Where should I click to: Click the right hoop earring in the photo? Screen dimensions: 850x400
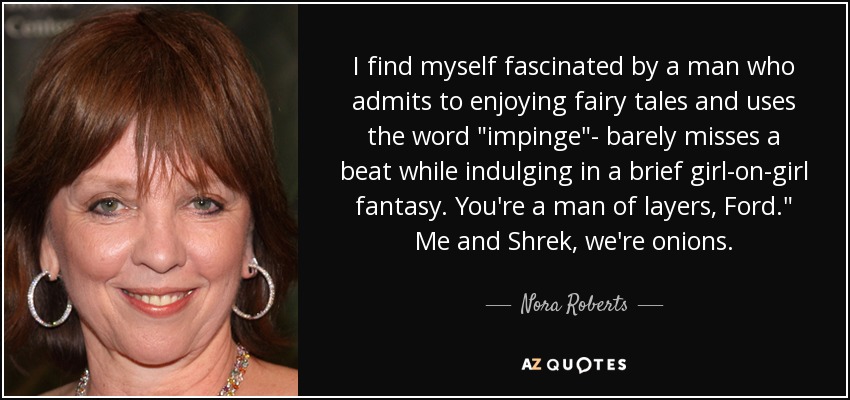pos(254,290)
